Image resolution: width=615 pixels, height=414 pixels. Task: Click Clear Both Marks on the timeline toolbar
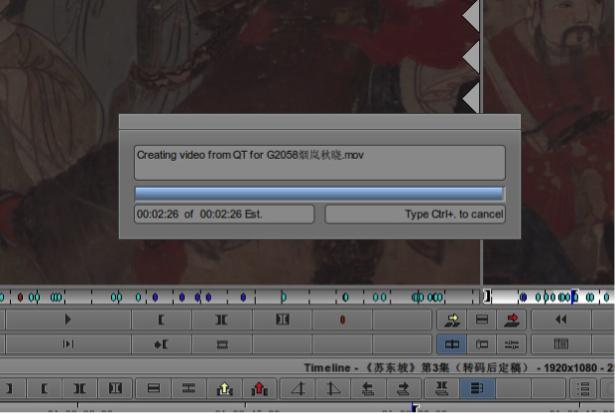(115, 388)
